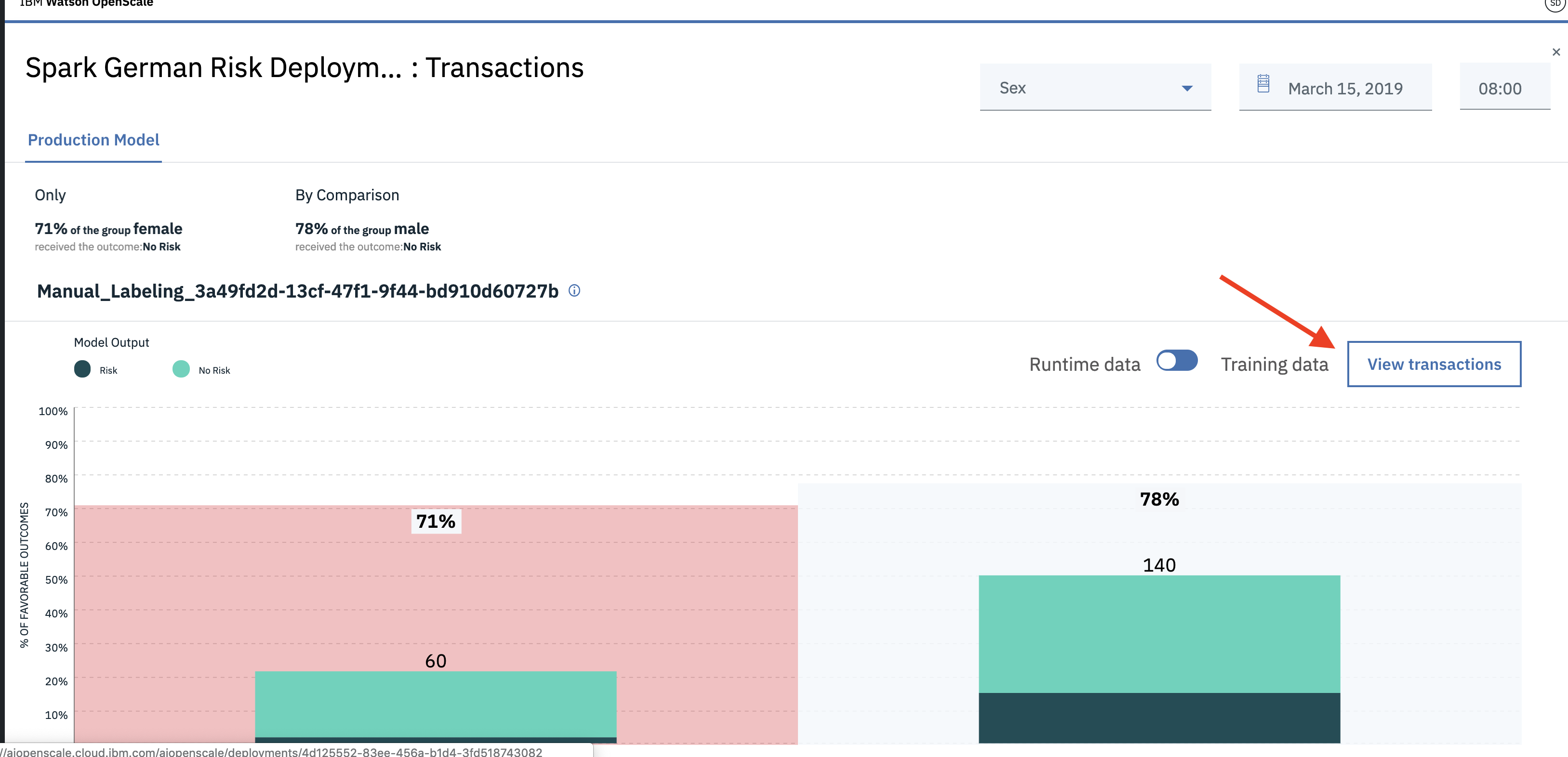
Task: Click the 71% label on female group
Action: [436, 522]
